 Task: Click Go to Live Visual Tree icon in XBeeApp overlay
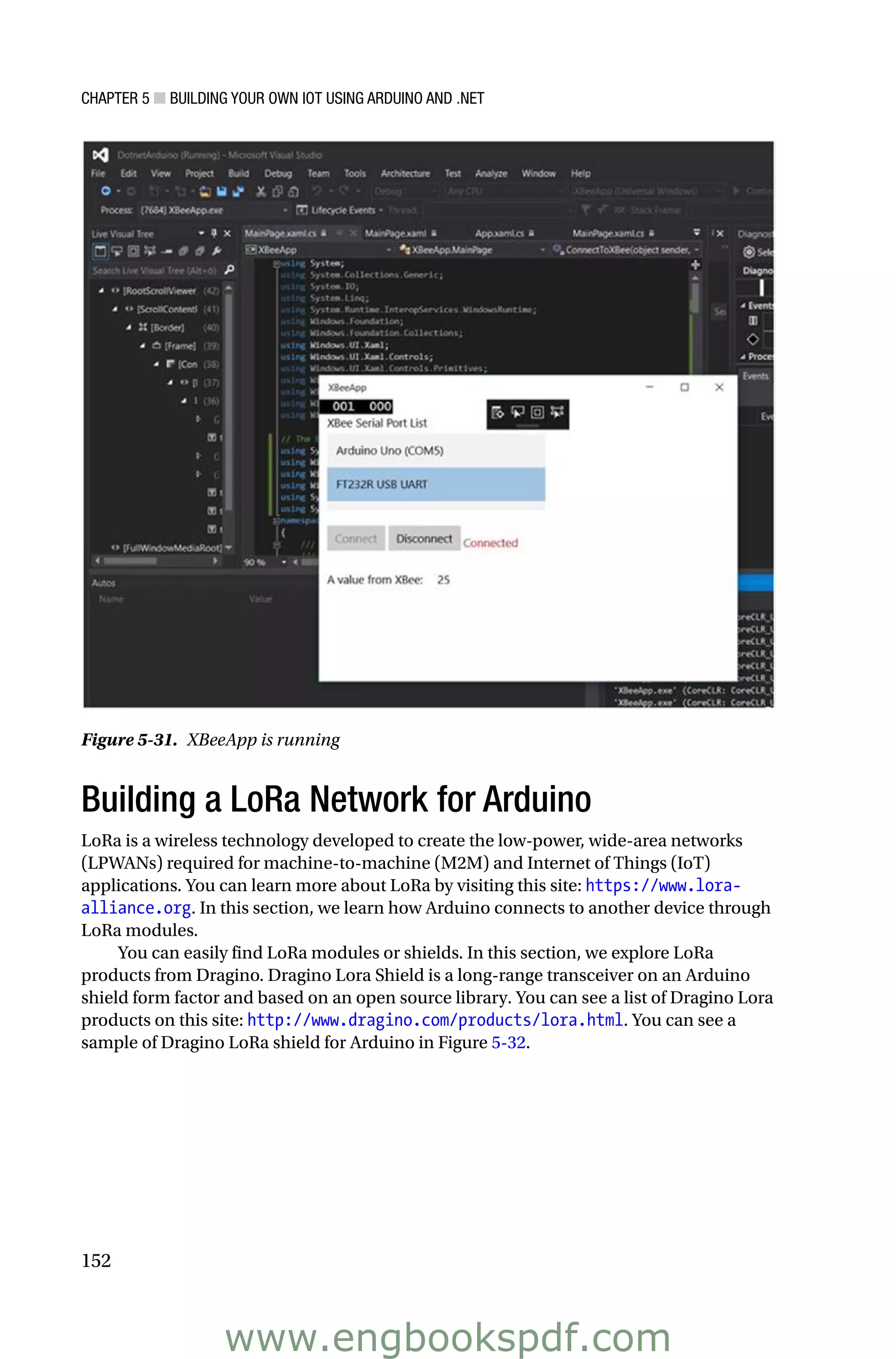(498, 413)
